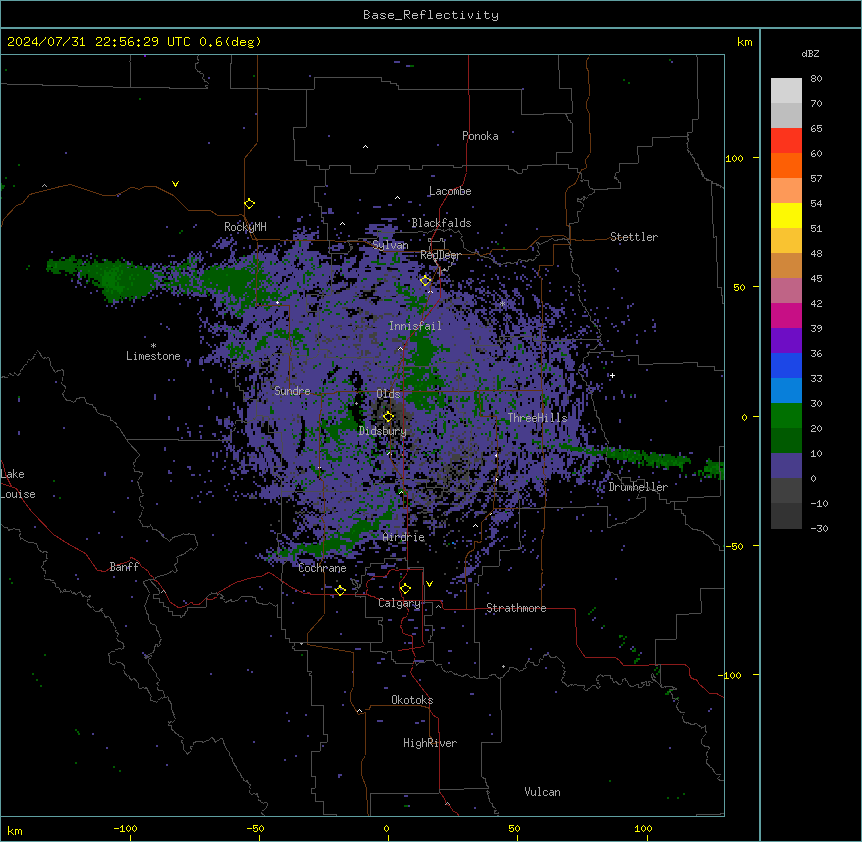Click the km unit label at bottom left
Image resolution: width=862 pixels, height=842 pixels.
[15, 831]
